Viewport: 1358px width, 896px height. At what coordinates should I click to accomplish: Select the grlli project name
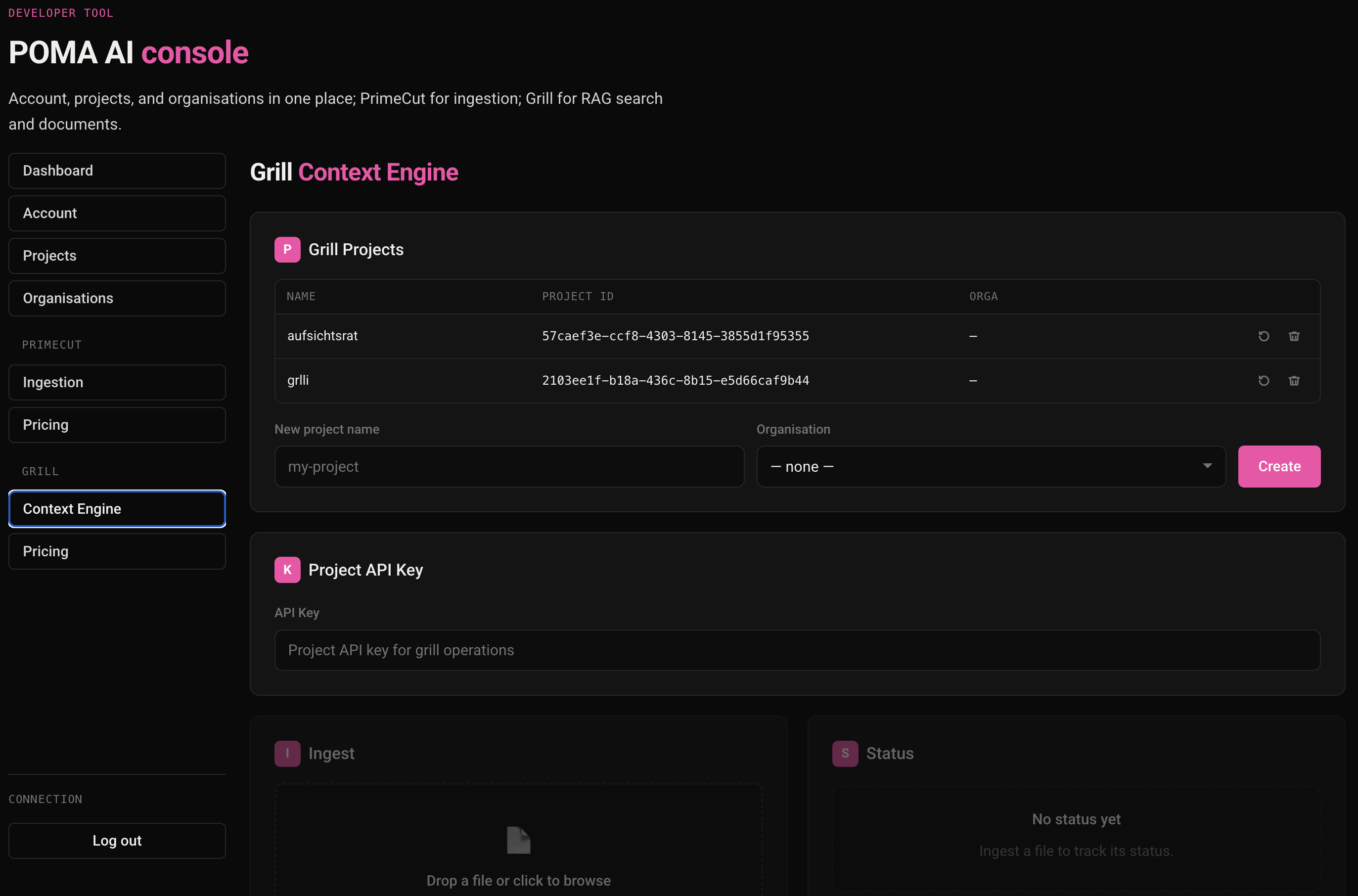(298, 381)
